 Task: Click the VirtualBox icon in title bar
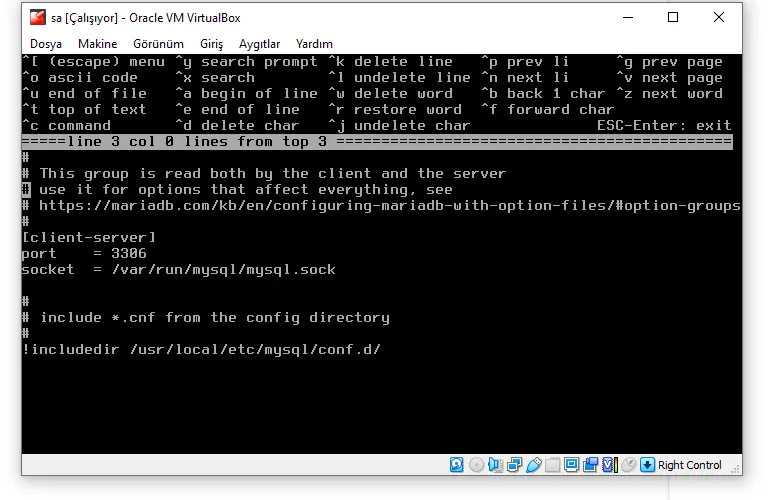coord(37,18)
